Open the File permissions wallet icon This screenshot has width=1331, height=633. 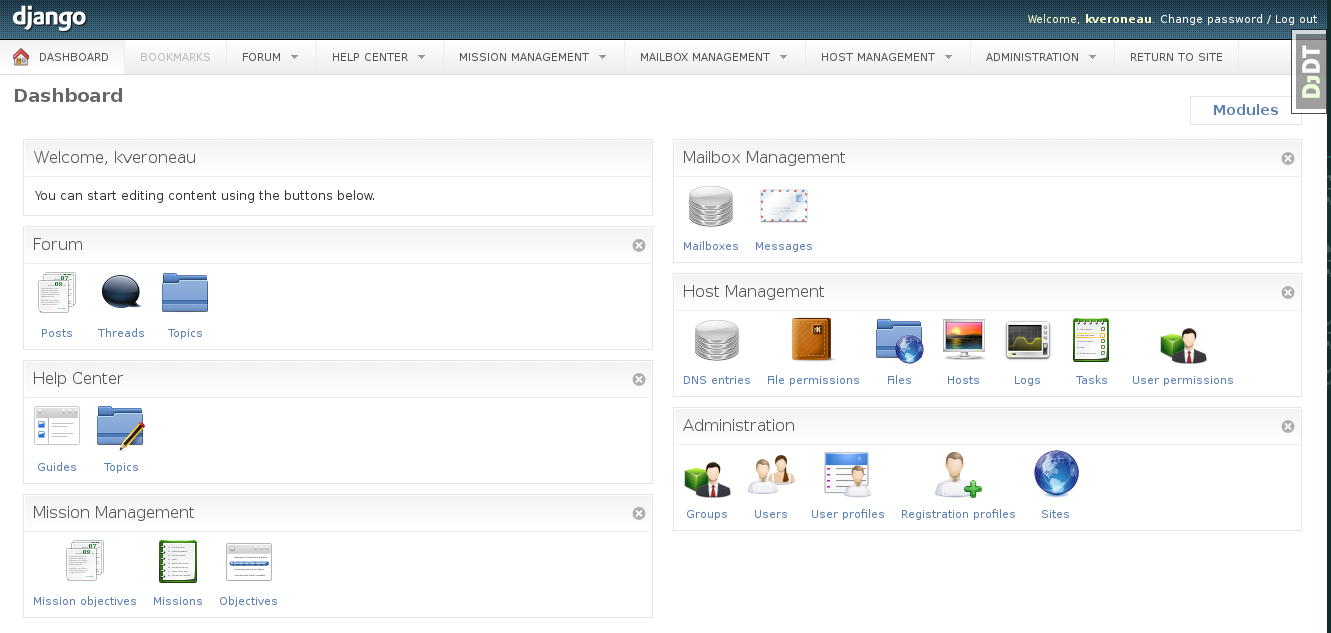[812, 340]
